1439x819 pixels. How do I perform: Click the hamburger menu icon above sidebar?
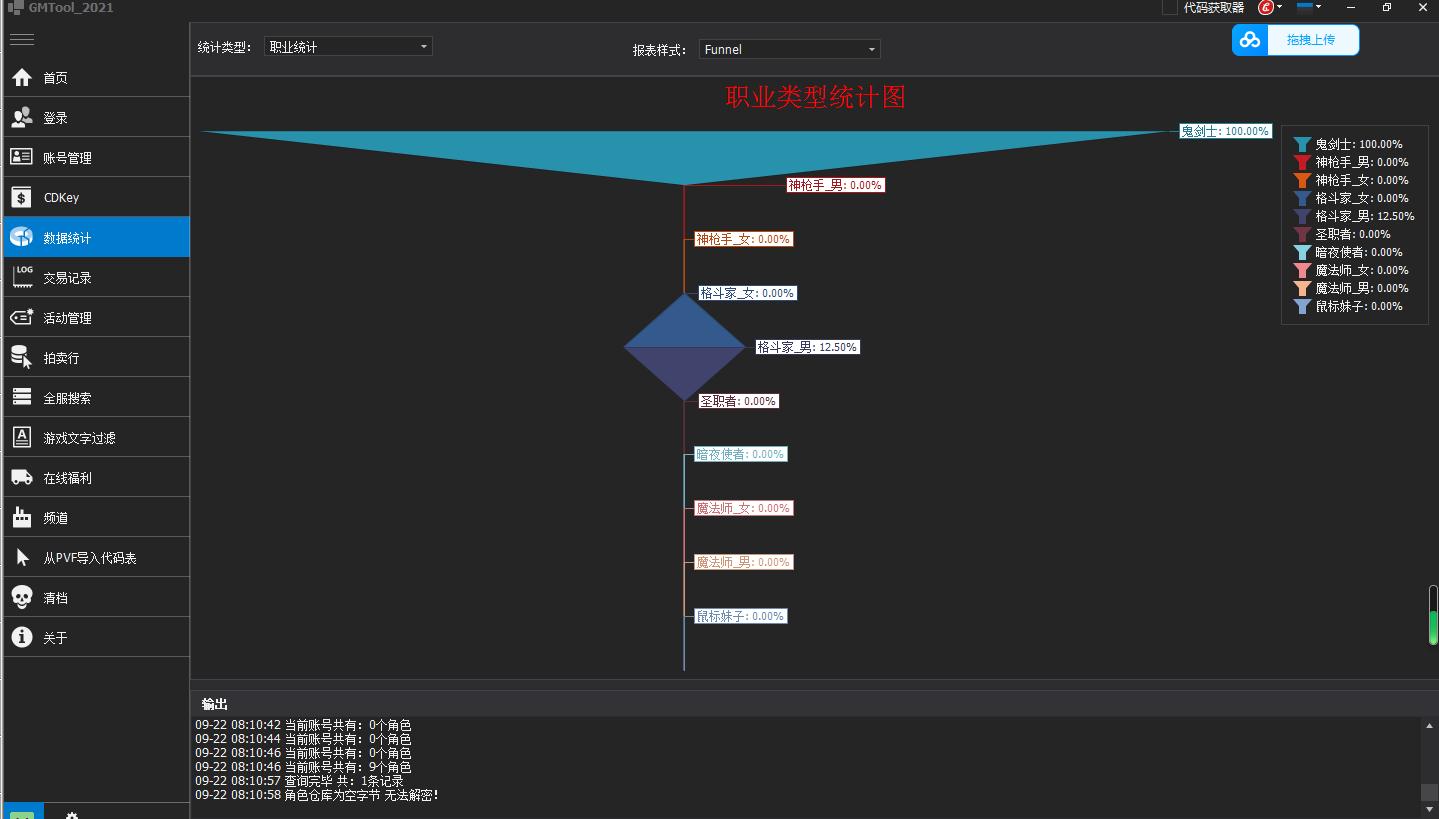point(21,40)
